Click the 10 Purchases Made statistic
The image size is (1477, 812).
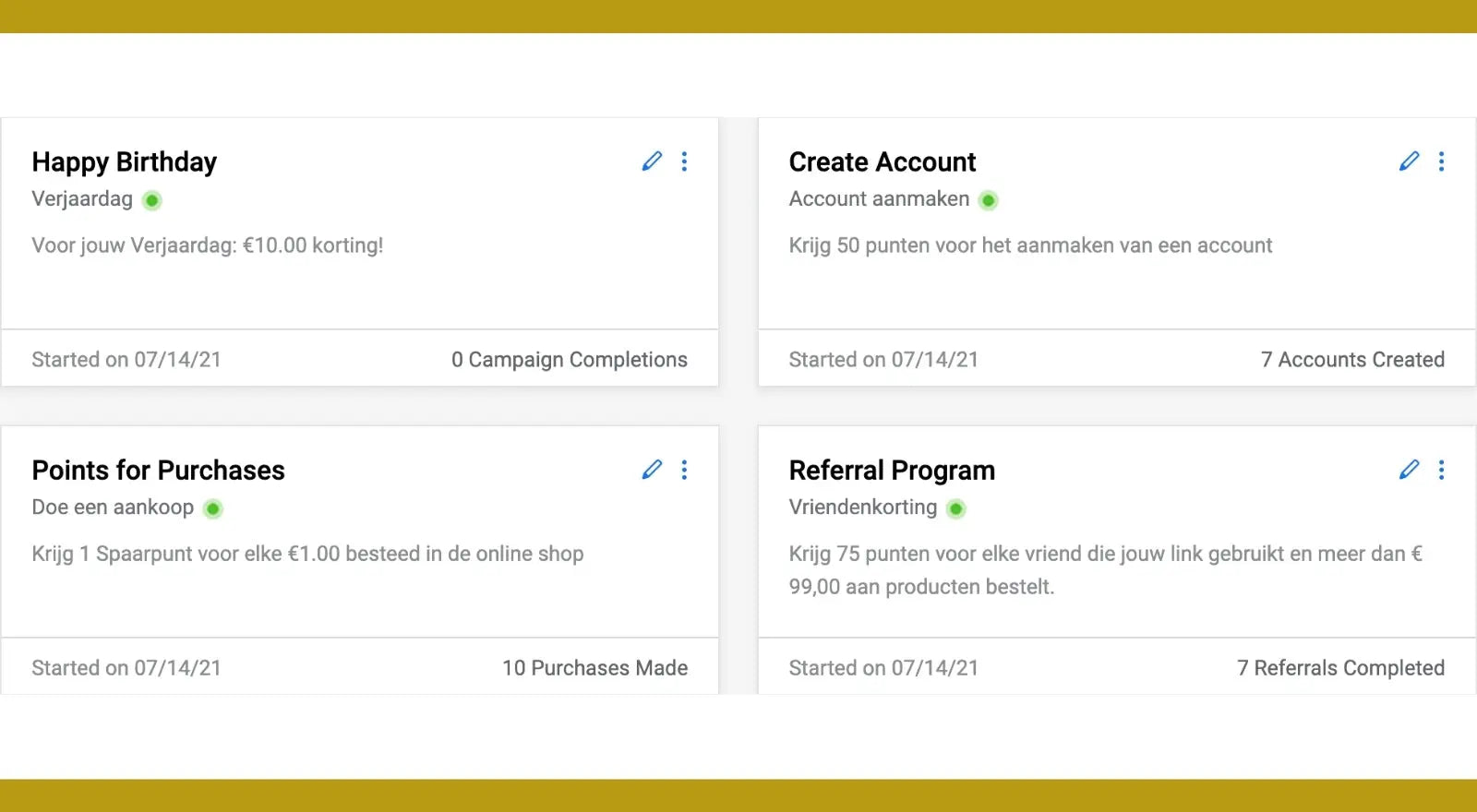(594, 668)
